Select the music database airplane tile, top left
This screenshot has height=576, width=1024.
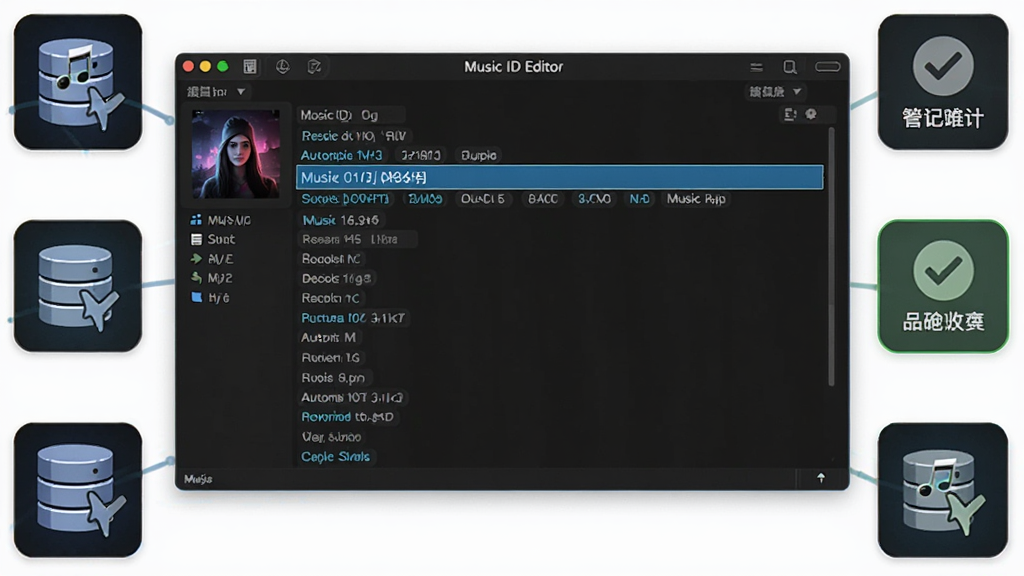[x=78, y=82]
